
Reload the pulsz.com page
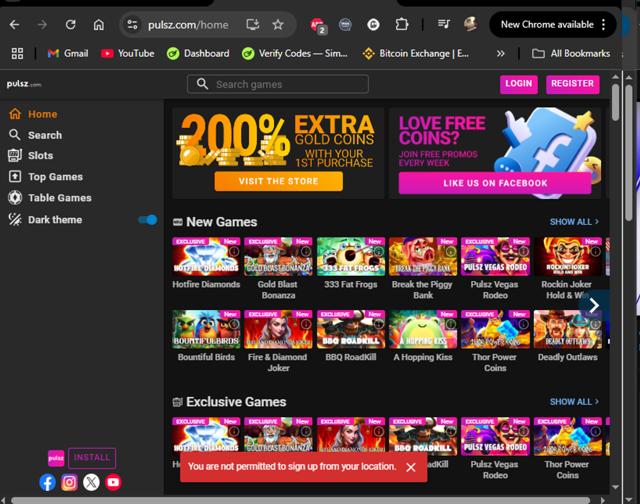71,25
